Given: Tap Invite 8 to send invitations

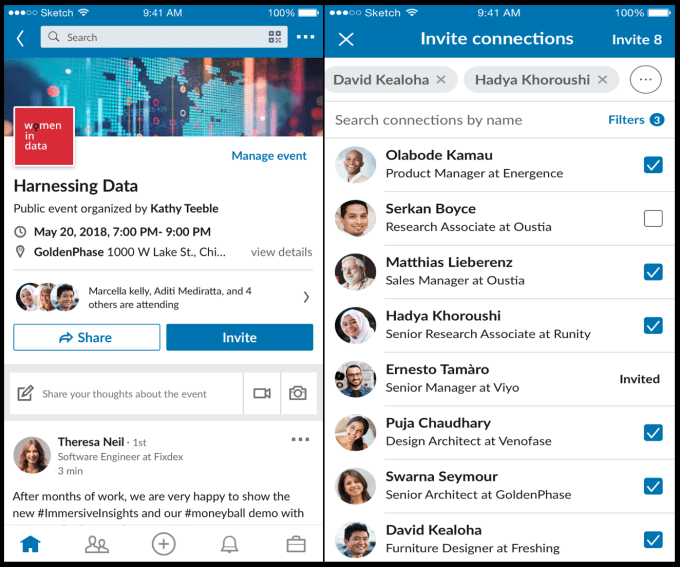Looking at the screenshot, I should tap(637, 39).
